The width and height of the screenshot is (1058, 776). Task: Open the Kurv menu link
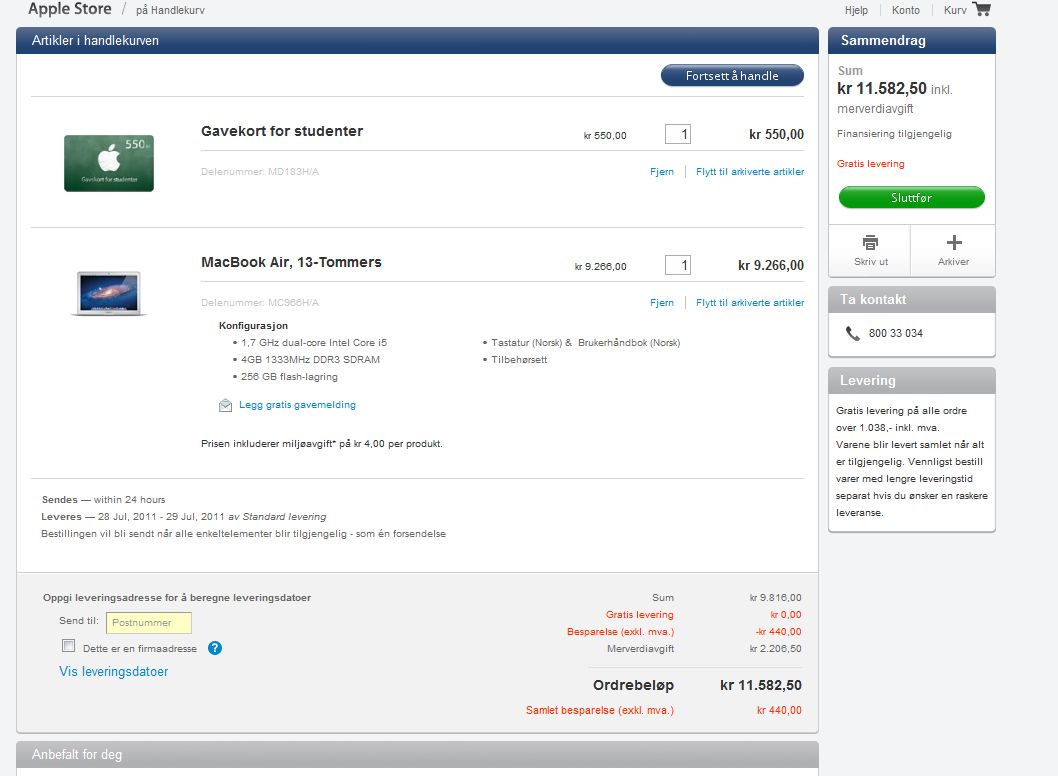coord(955,10)
